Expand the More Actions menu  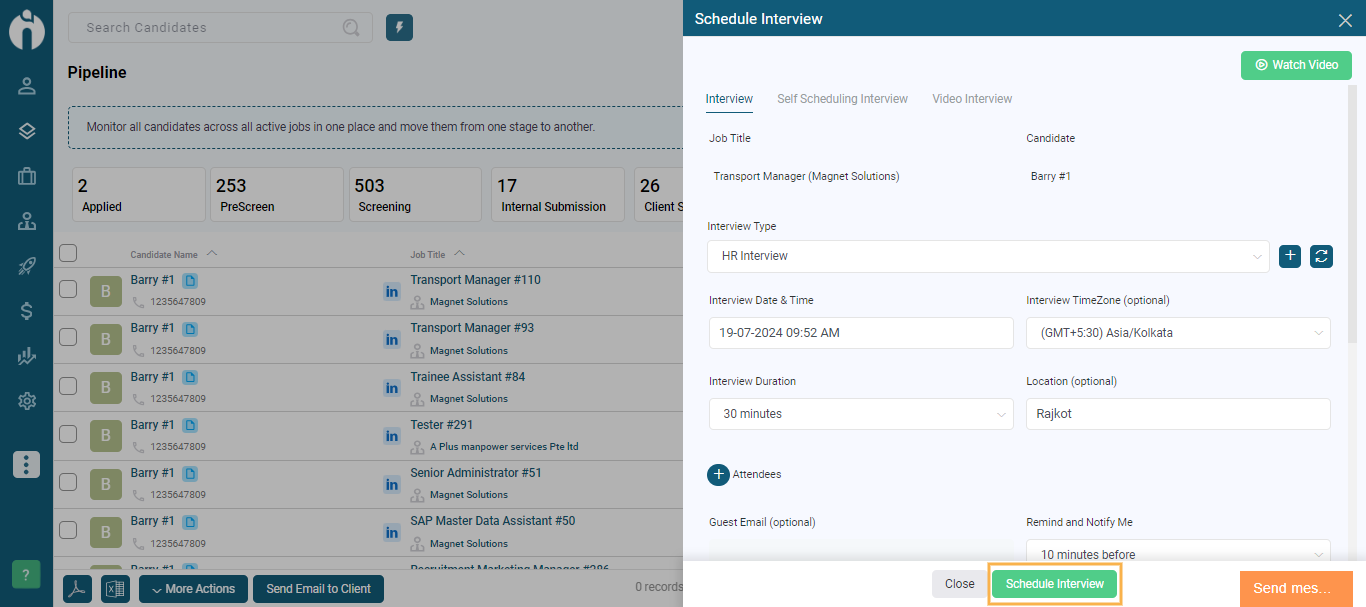click(x=194, y=589)
